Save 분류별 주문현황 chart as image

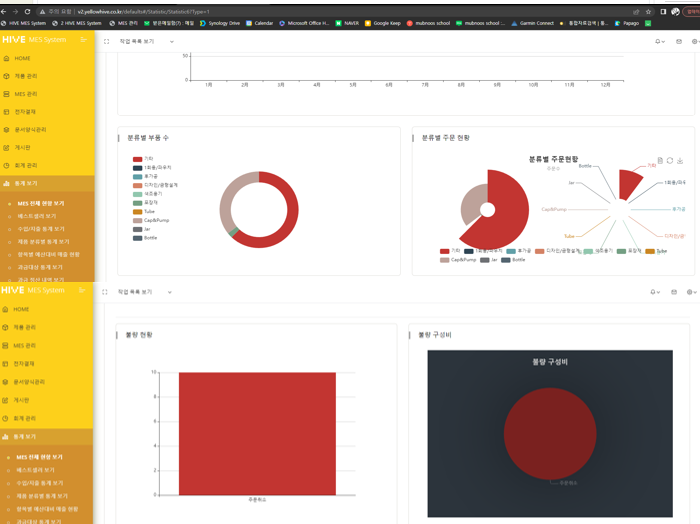tap(680, 161)
